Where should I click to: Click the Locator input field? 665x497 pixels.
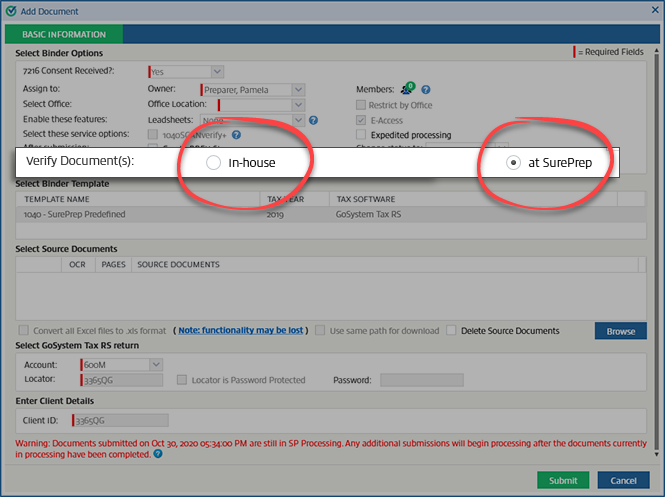122,380
